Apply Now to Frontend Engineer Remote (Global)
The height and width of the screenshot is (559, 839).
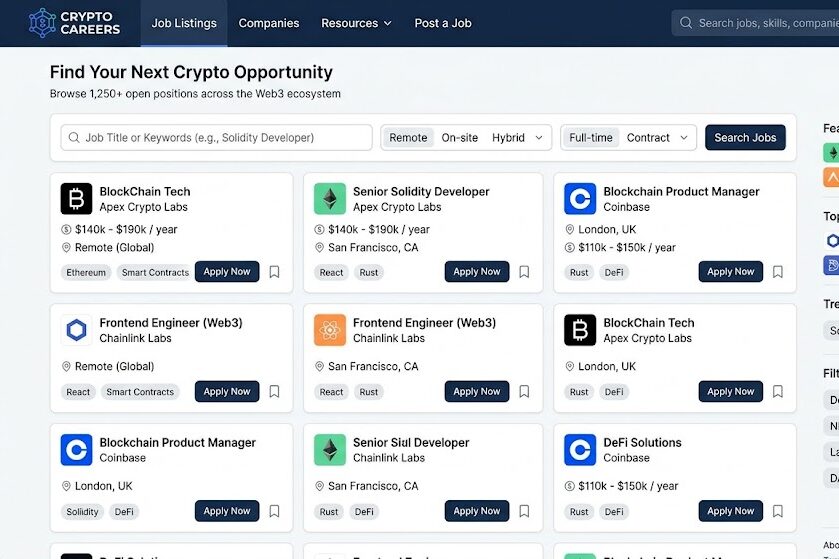point(227,392)
